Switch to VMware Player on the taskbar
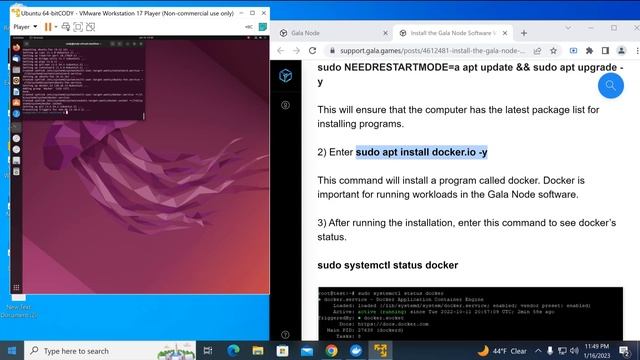640x360 pixels. [x=380, y=351]
